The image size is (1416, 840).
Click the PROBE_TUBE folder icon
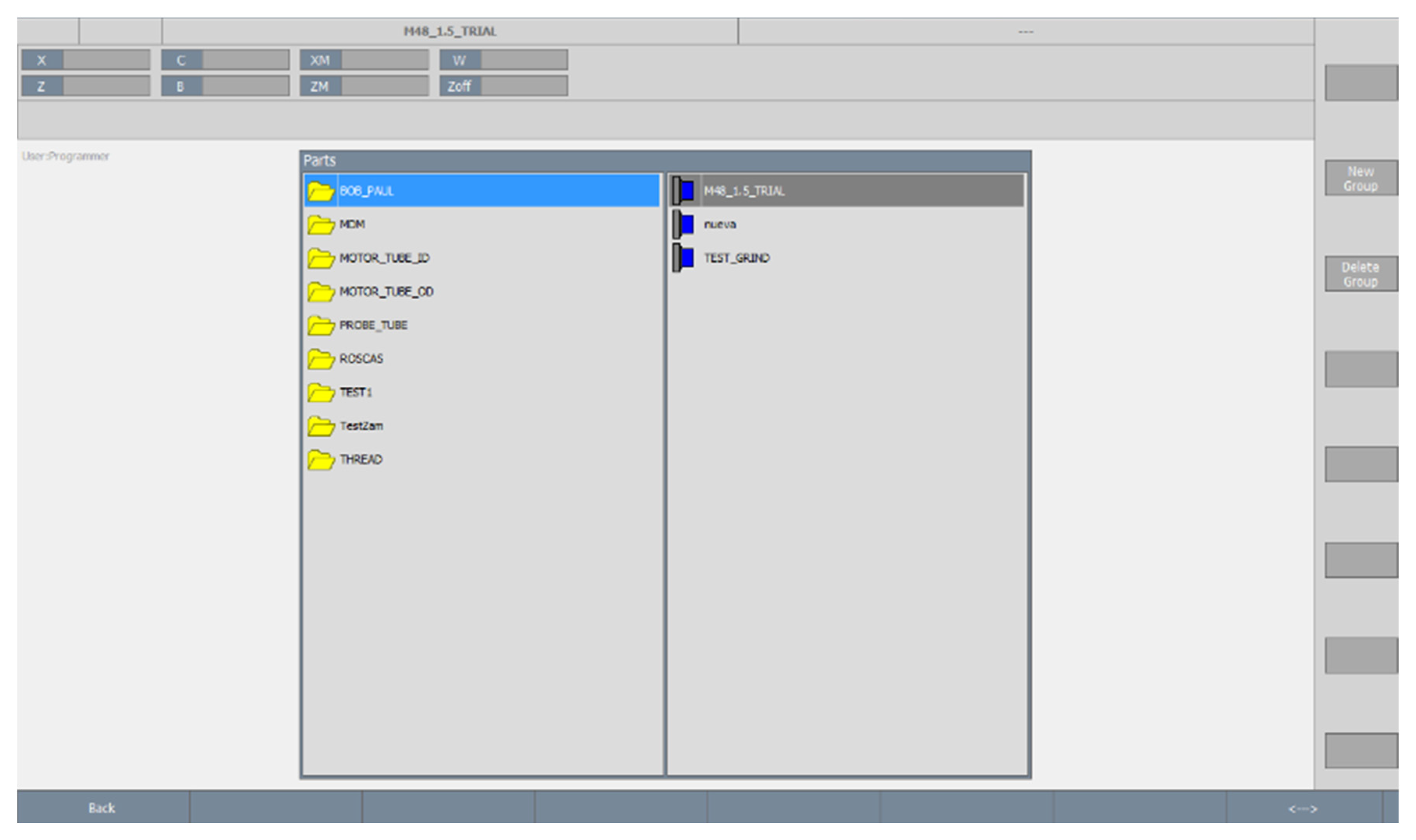point(321,325)
